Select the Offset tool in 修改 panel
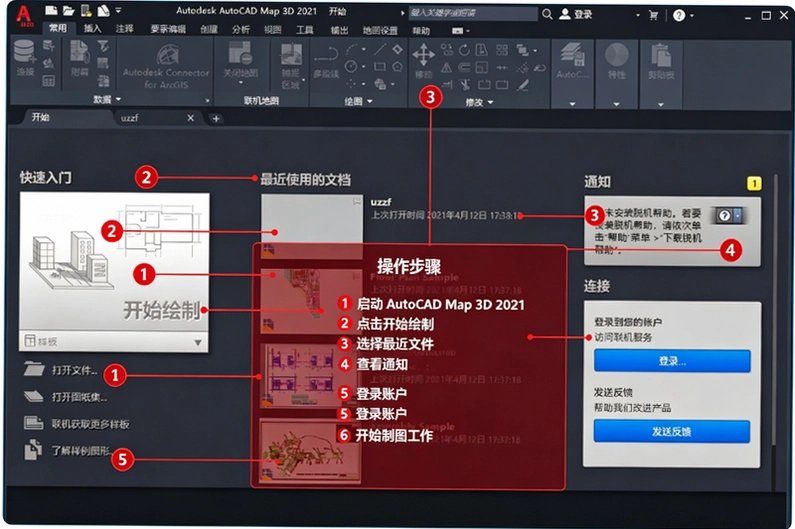The width and height of the screenshot is (795, 529). pos(464,67)
